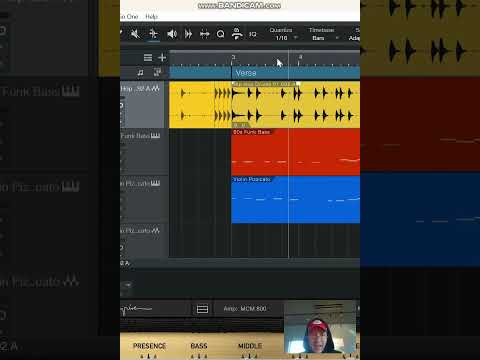Select the Bend tool in toolbar
Viewport: 480px width, 360px height.
(x=153, y=34)
